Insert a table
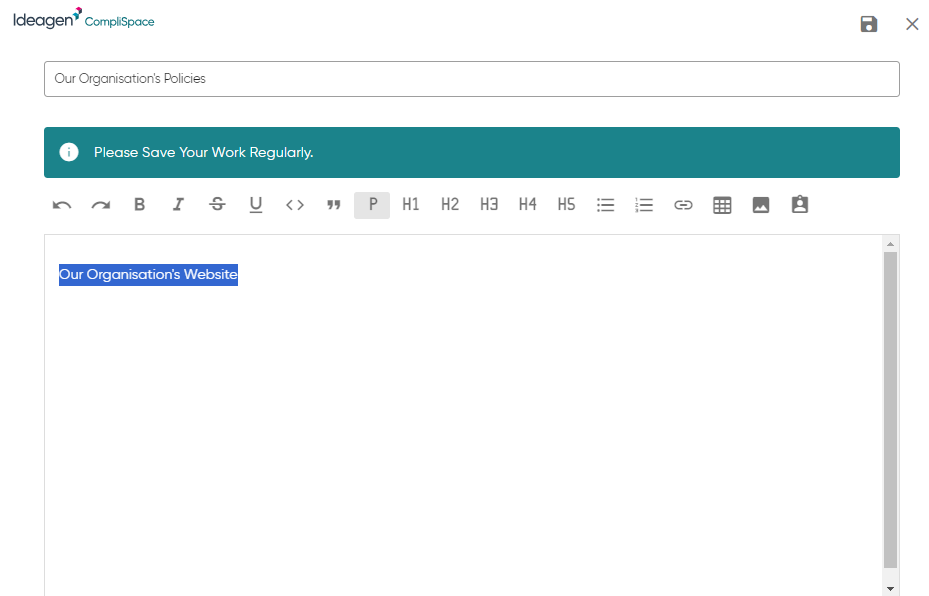 click(722, 205)
